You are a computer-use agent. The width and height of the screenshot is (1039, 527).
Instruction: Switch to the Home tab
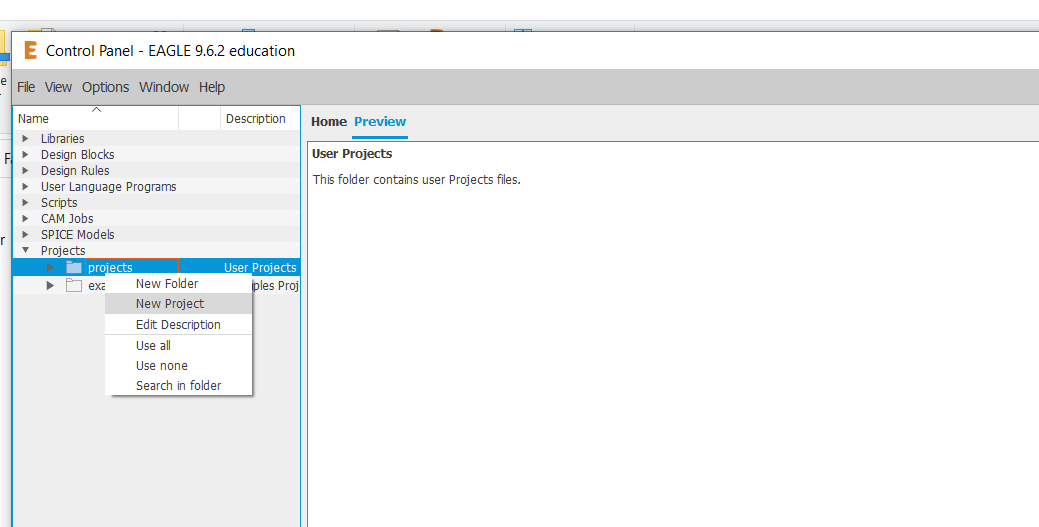pos(329,121)
